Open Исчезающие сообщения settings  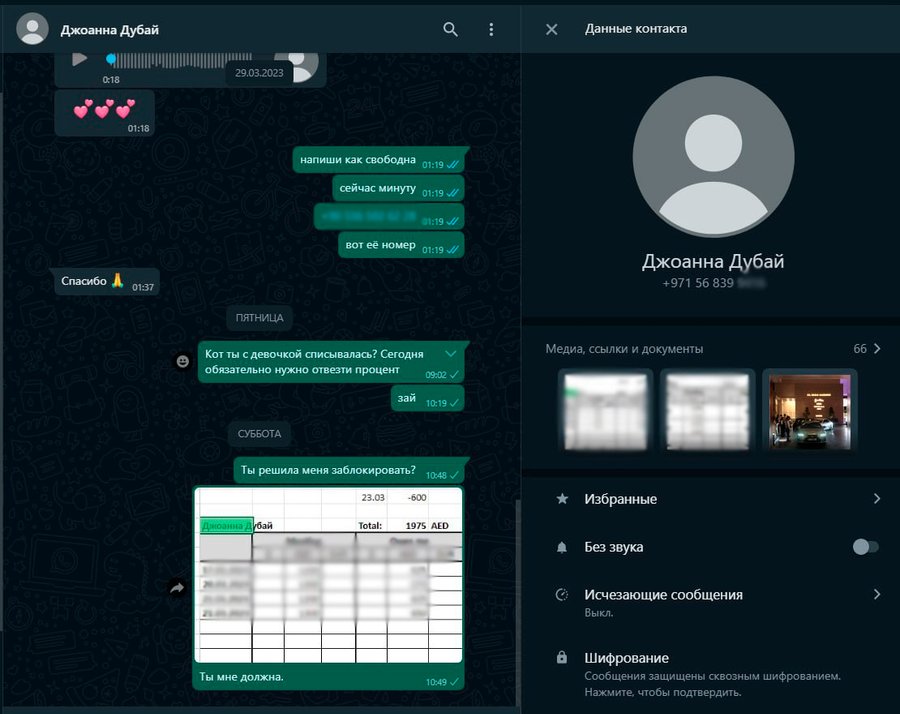(712, 602)
